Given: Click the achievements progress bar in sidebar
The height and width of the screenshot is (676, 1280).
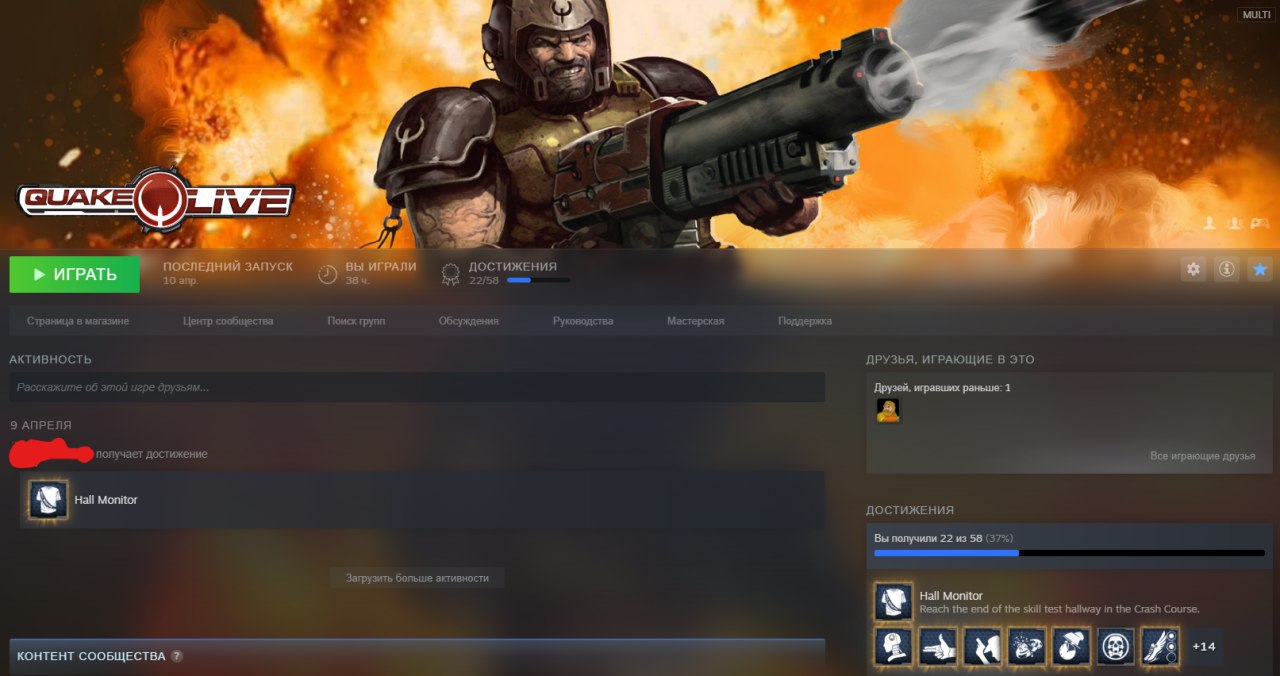Looking at the screenshot, I should click(x=1069, y=553).
